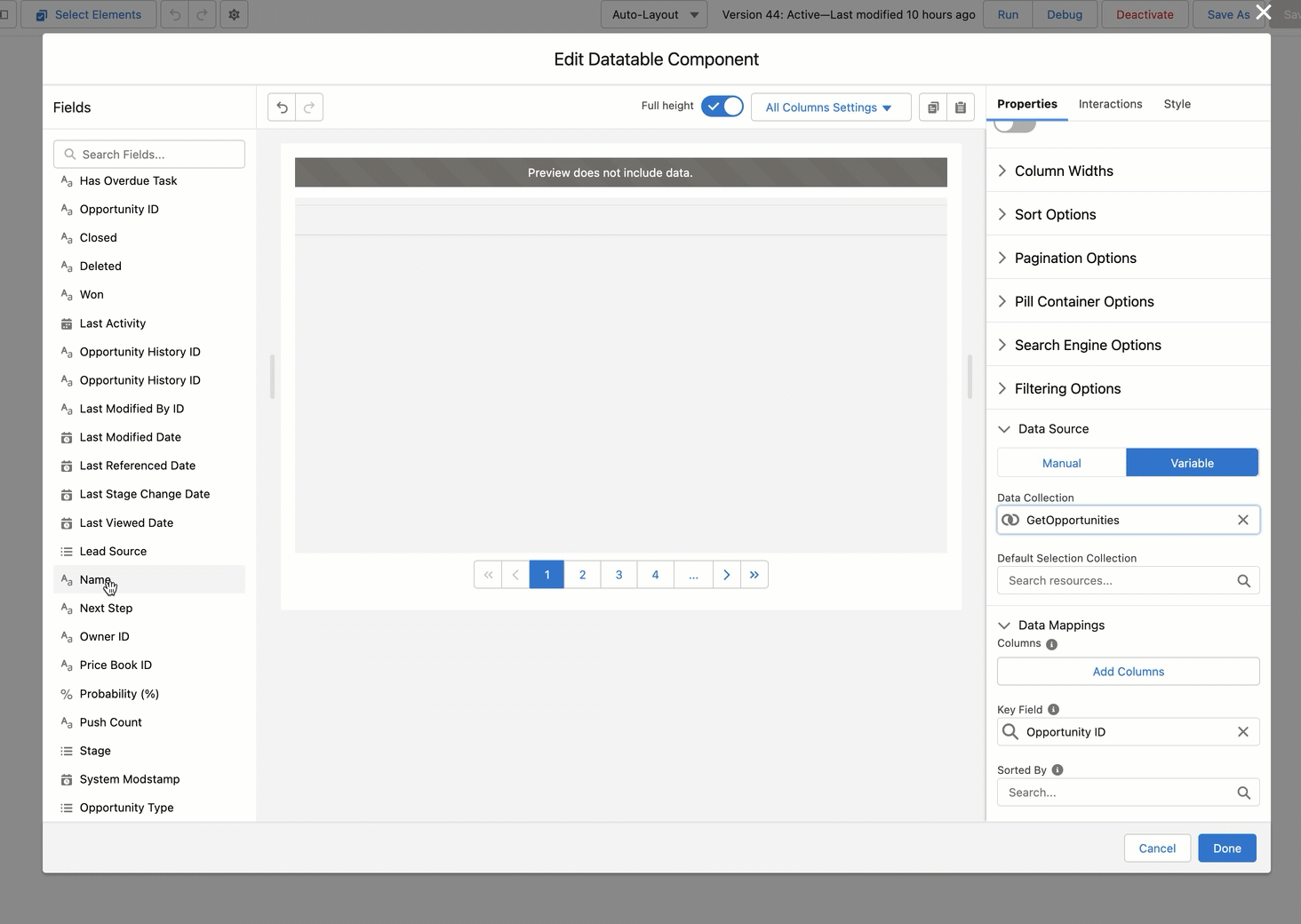Toggle the Full height switch
The height and width of the screenshot is (924, 1301).
pyautogui.click(x=722, y=107)
